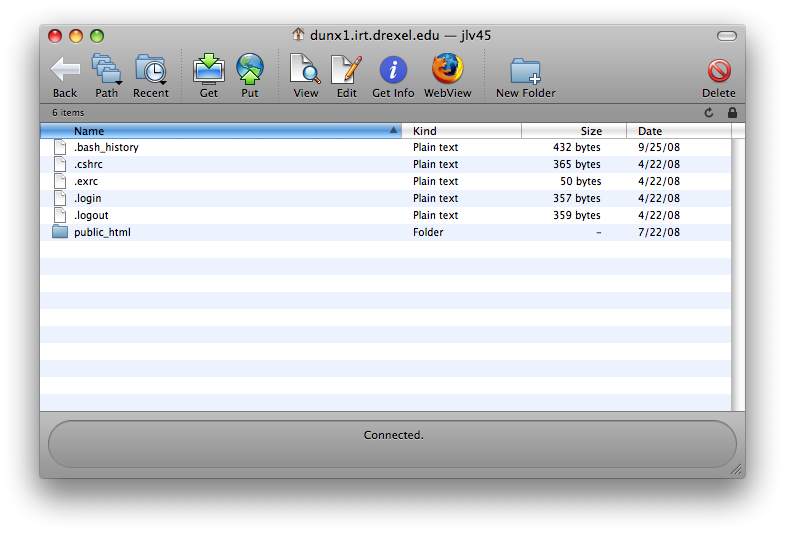The image size is (785, 533).
Task: Click the .login document icon
Action: coord(60,198)
